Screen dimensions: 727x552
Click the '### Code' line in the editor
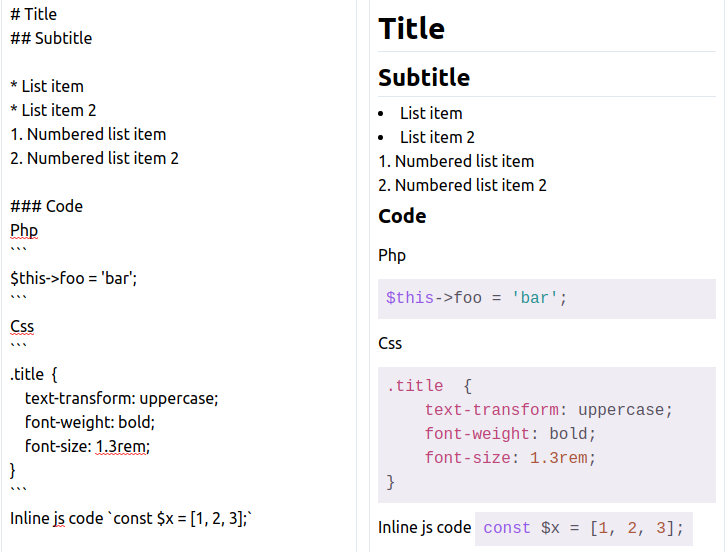tap(47, 206)
